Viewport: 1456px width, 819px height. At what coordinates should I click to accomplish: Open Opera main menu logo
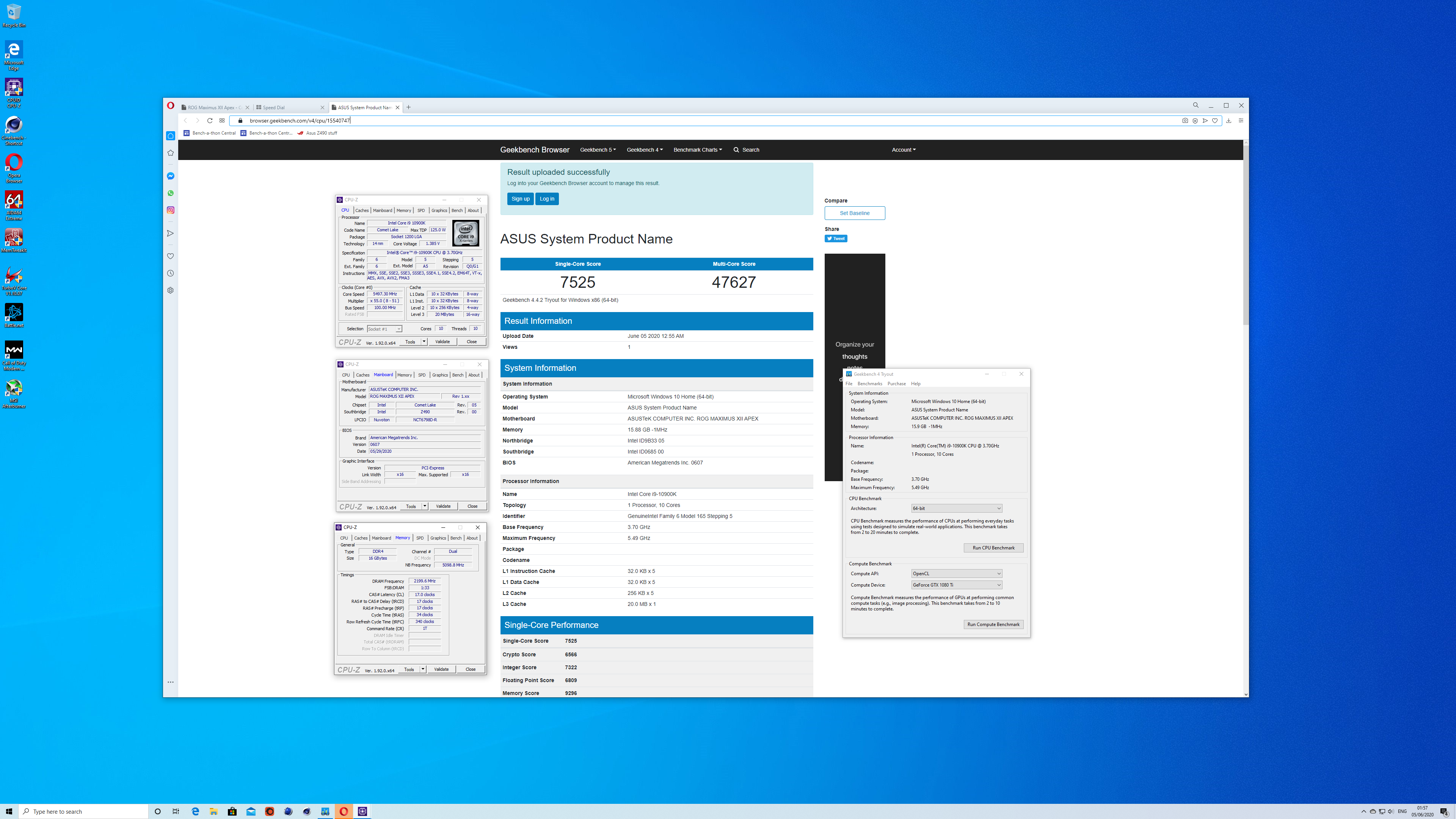point(171,106)
